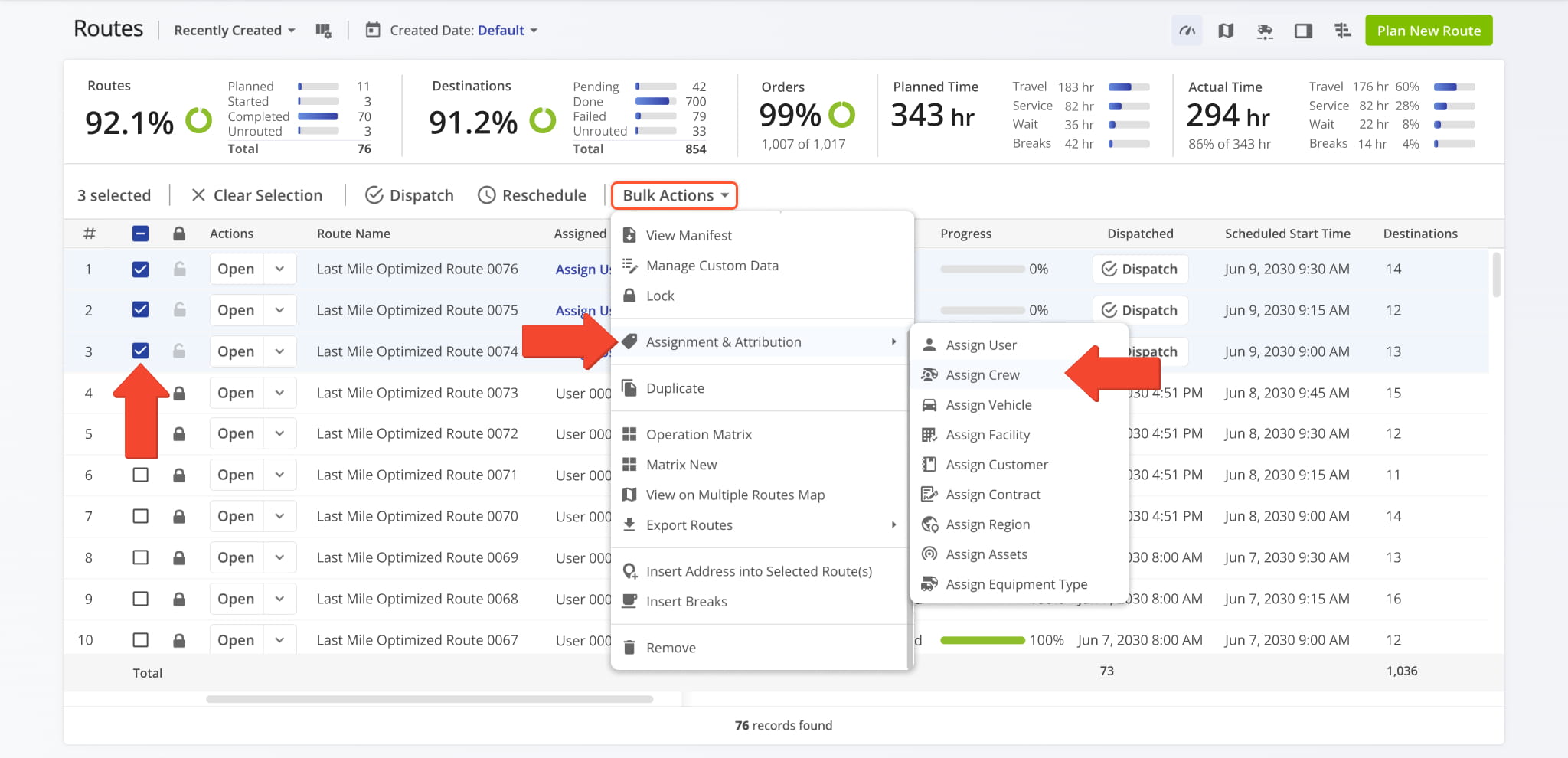Click the vertical scrollbar on the table's right
Viewport: 1568px width, 758px height.
pyautogui.click(x=1496, y=274)
